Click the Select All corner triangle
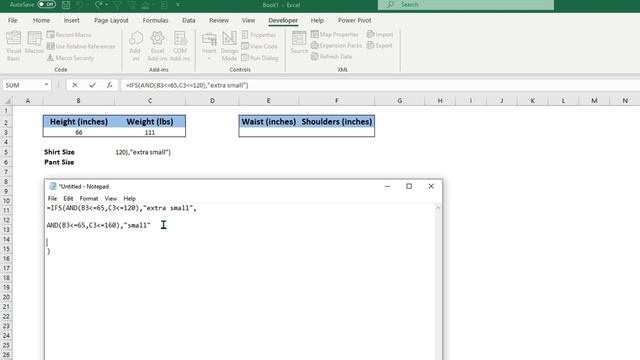This screenshot has width=640, height=360. (7, 100)
